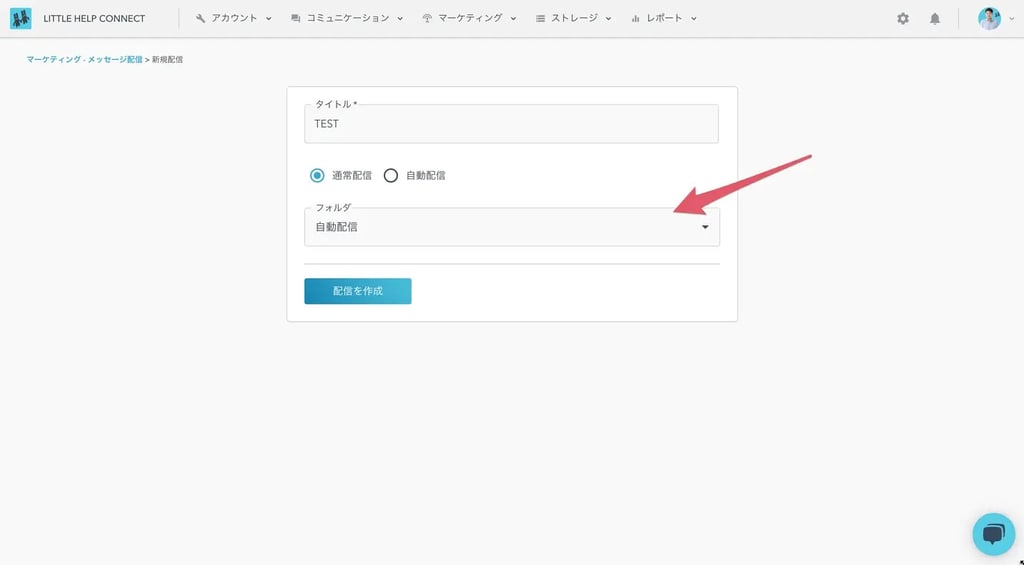This screenshot has height=565, width=1024.
Task: Expand the フォルダ dropdown arrow
Action: point(705,227)
